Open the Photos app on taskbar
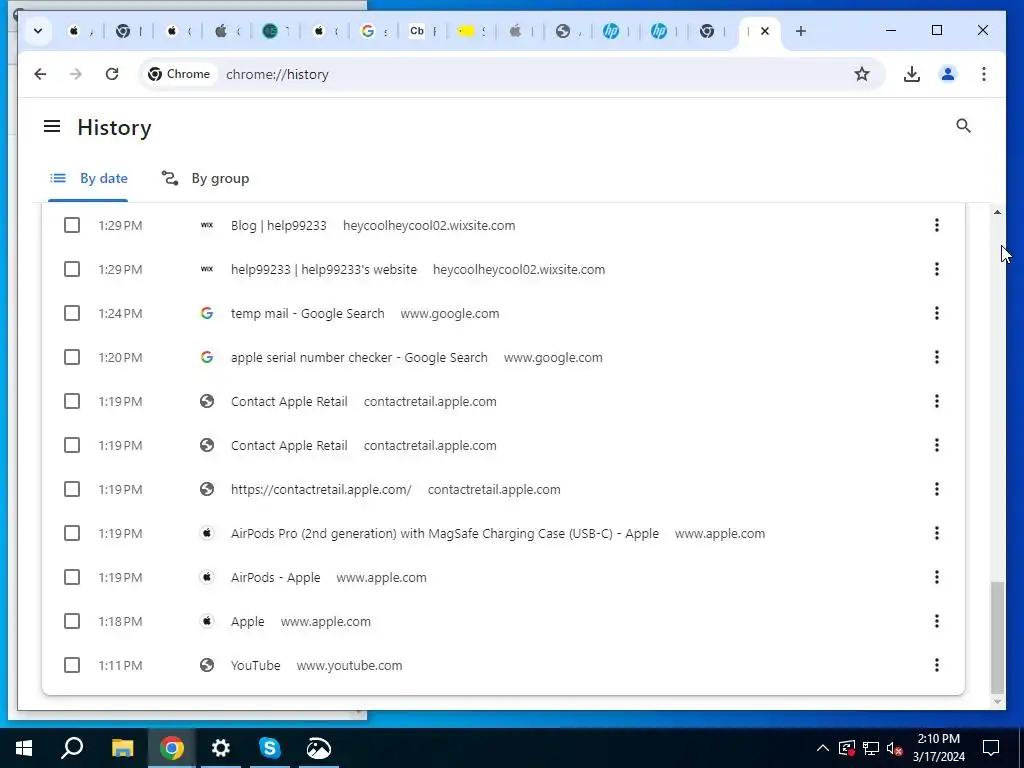This screenshot has width=1024, height=768. coord(319,748)
